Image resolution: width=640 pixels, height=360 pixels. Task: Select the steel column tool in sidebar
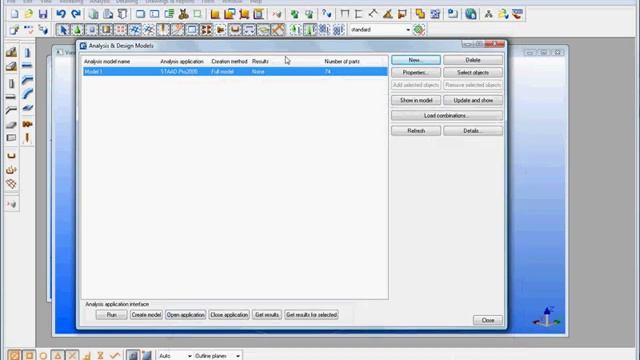click(27, 52)
